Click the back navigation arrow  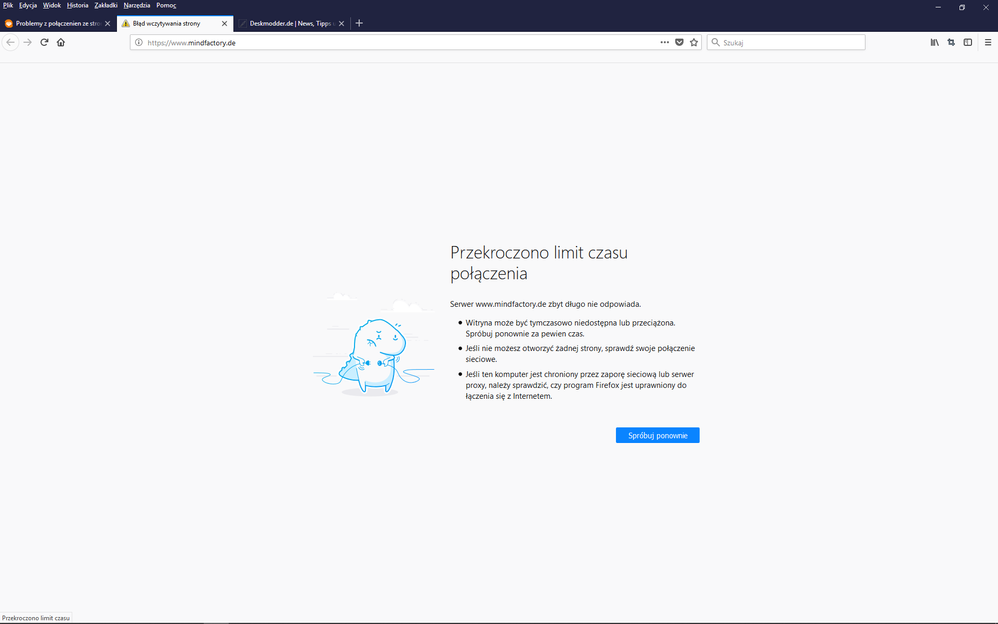point(11,43)
